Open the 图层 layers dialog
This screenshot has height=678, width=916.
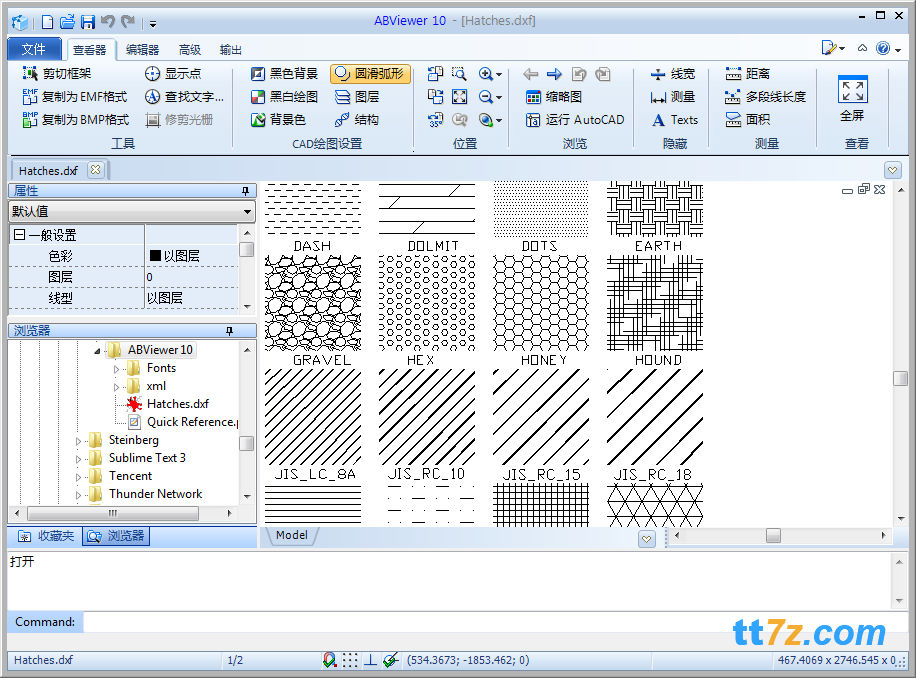356,96
